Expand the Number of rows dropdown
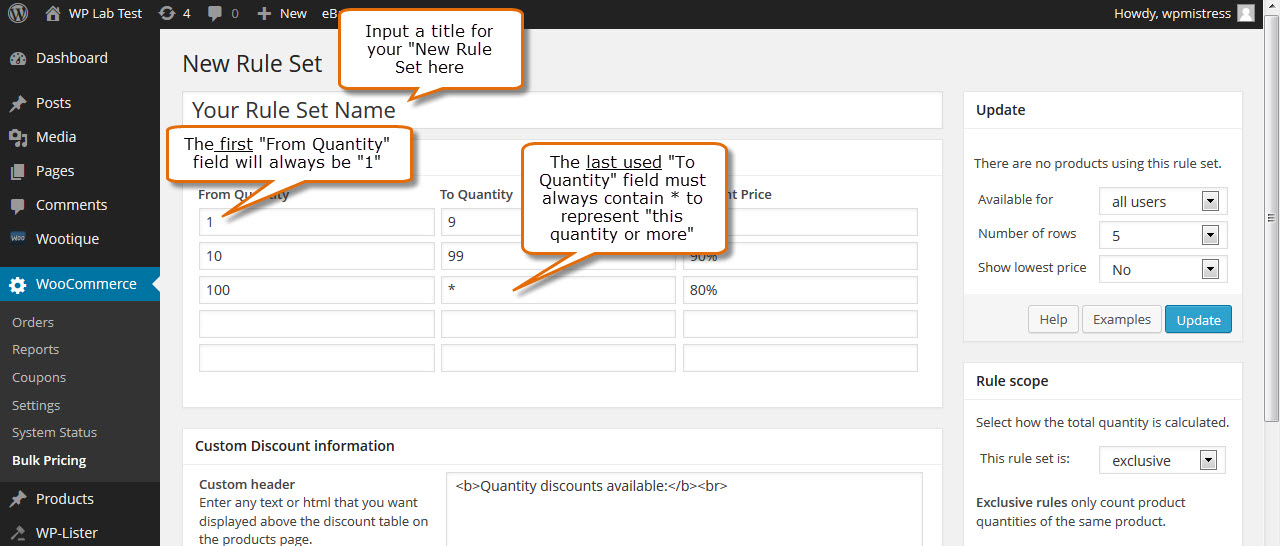 (x=1163, y=235)
